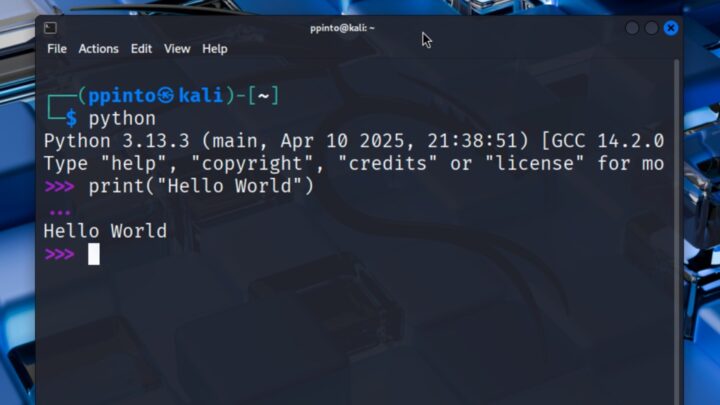Click the tilde directory in the prompt brackets
This screenshot has height=405, width=720.
coord(263,96)
